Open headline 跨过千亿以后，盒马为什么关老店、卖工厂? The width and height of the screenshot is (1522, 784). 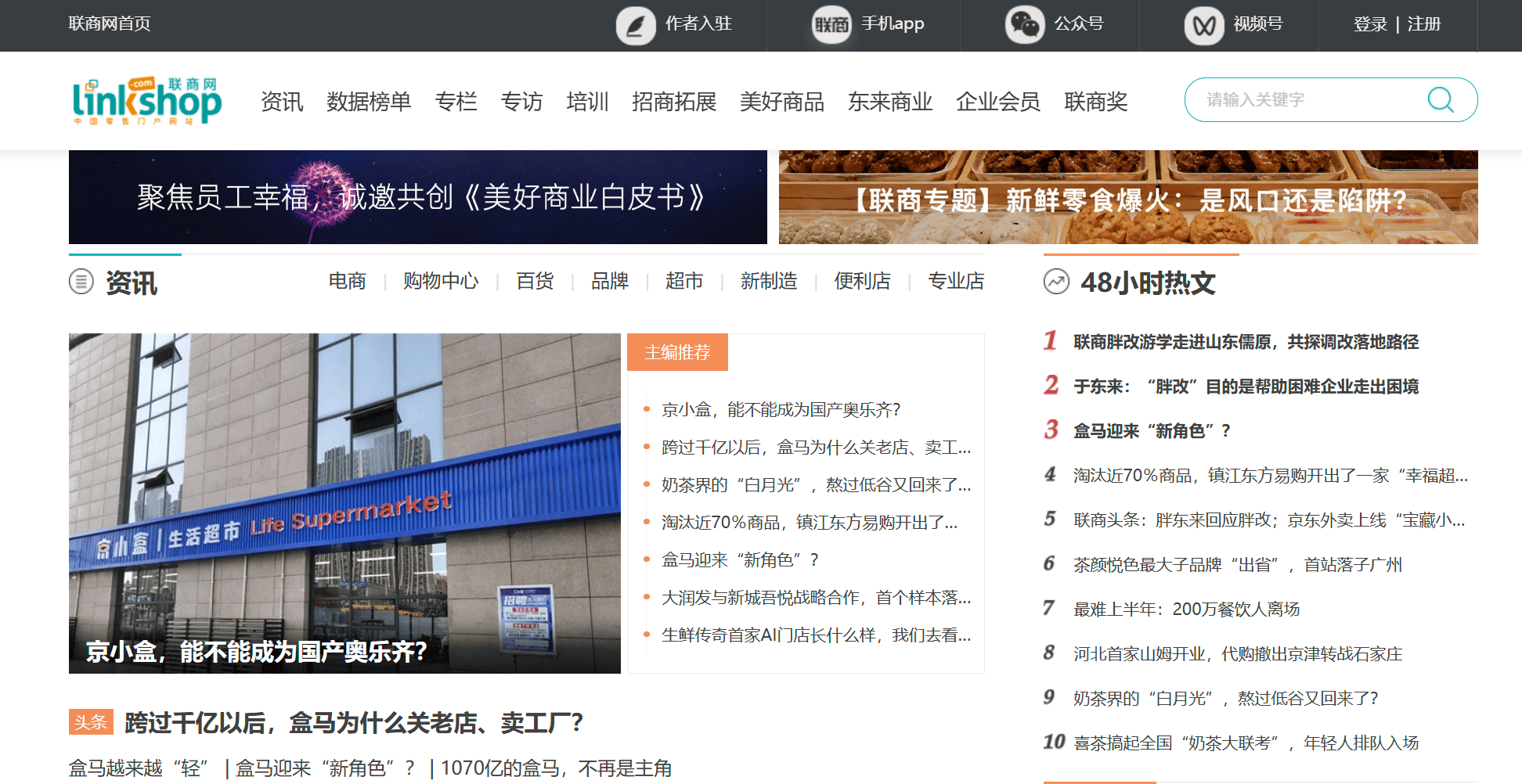pos(354,722)
